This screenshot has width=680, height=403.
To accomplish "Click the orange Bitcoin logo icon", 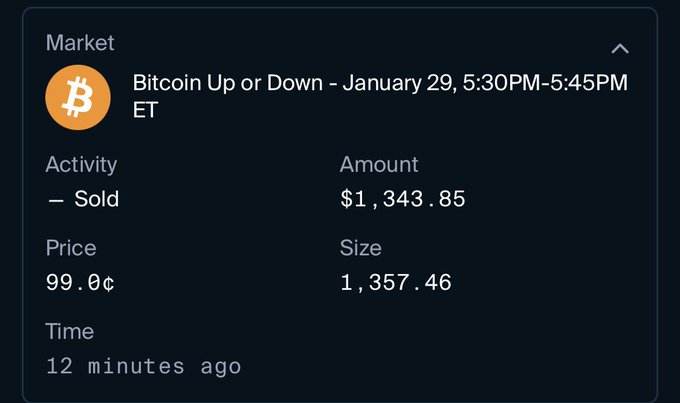I will [x=79, y=95].
